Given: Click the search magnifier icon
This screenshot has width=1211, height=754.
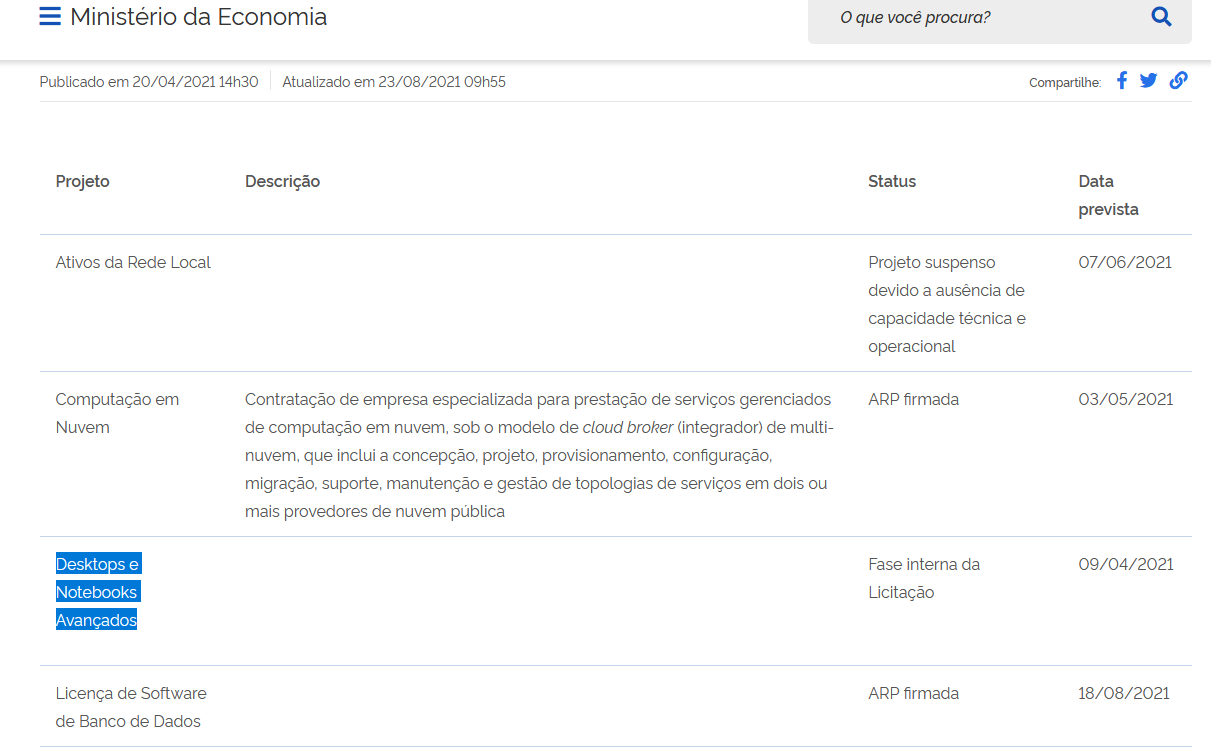Looking at the screenshot, I should coord(1161,17).
